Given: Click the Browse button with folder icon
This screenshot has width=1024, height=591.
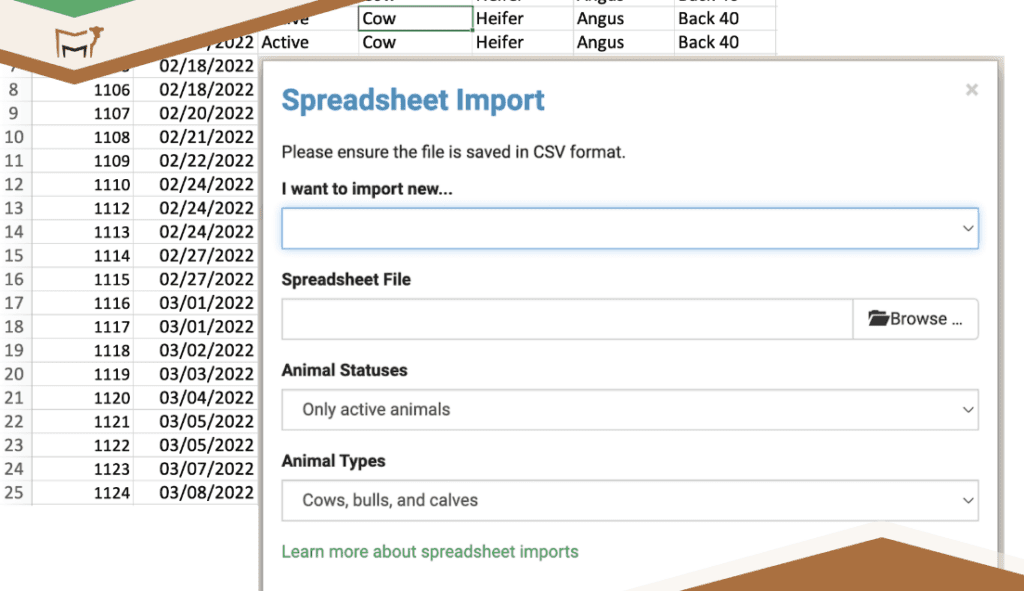Looking at the screenshot, I should [915, 319].
